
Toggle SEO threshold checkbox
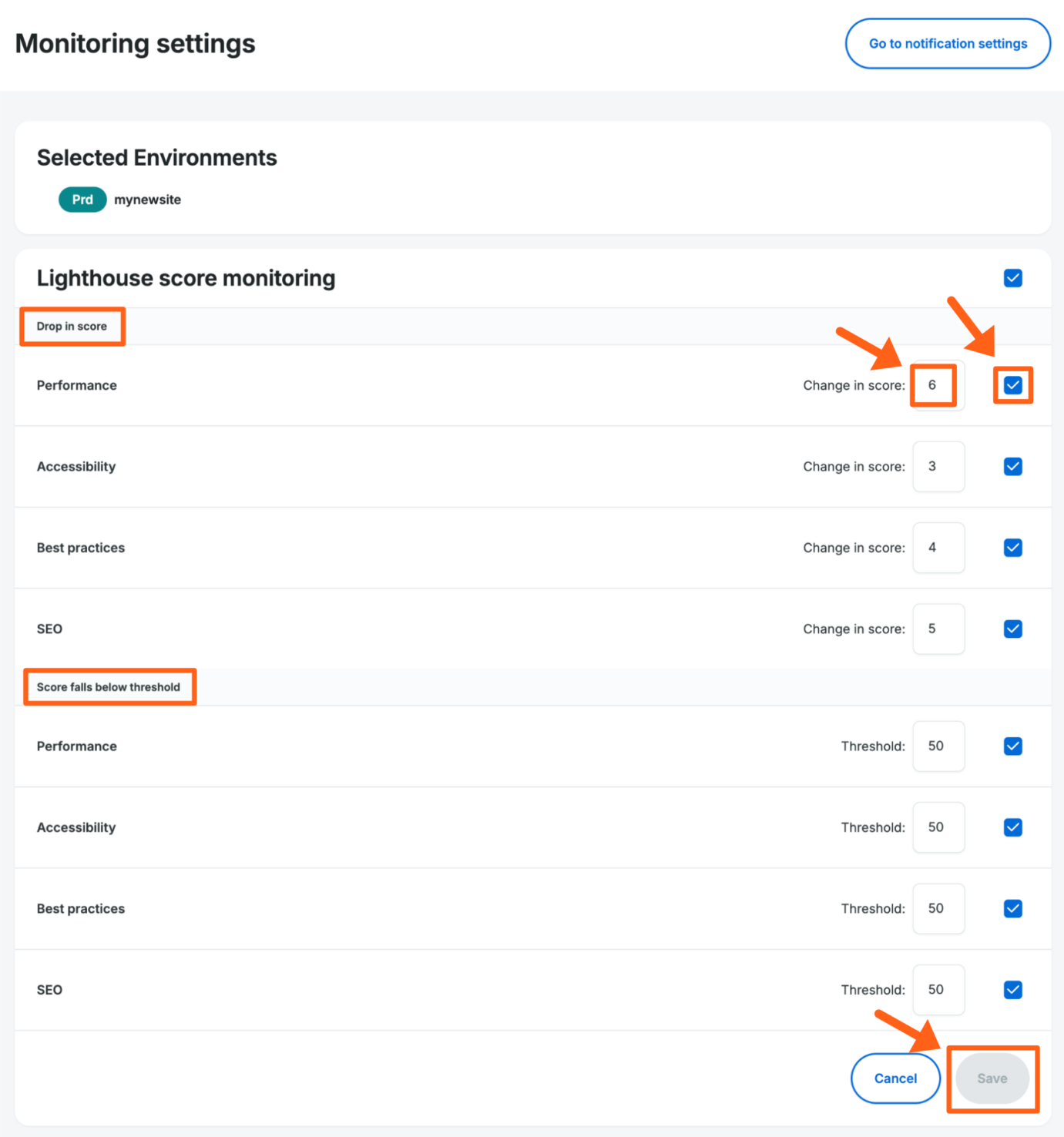click(1012, 990)
